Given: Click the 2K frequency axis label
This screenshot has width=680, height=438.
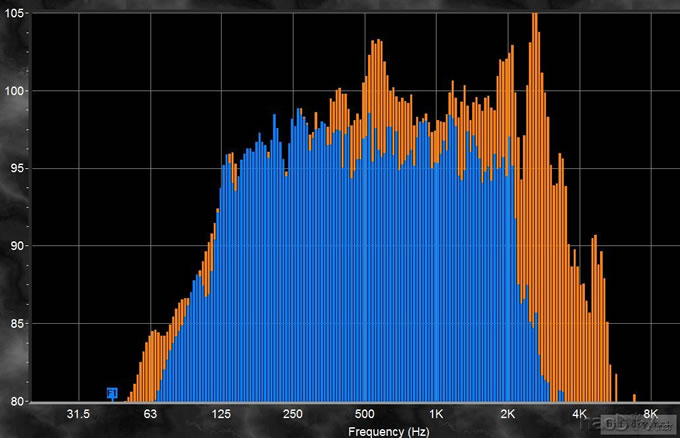Looking at the screenshot, I should pyautogui.click(x=507, y=414).
